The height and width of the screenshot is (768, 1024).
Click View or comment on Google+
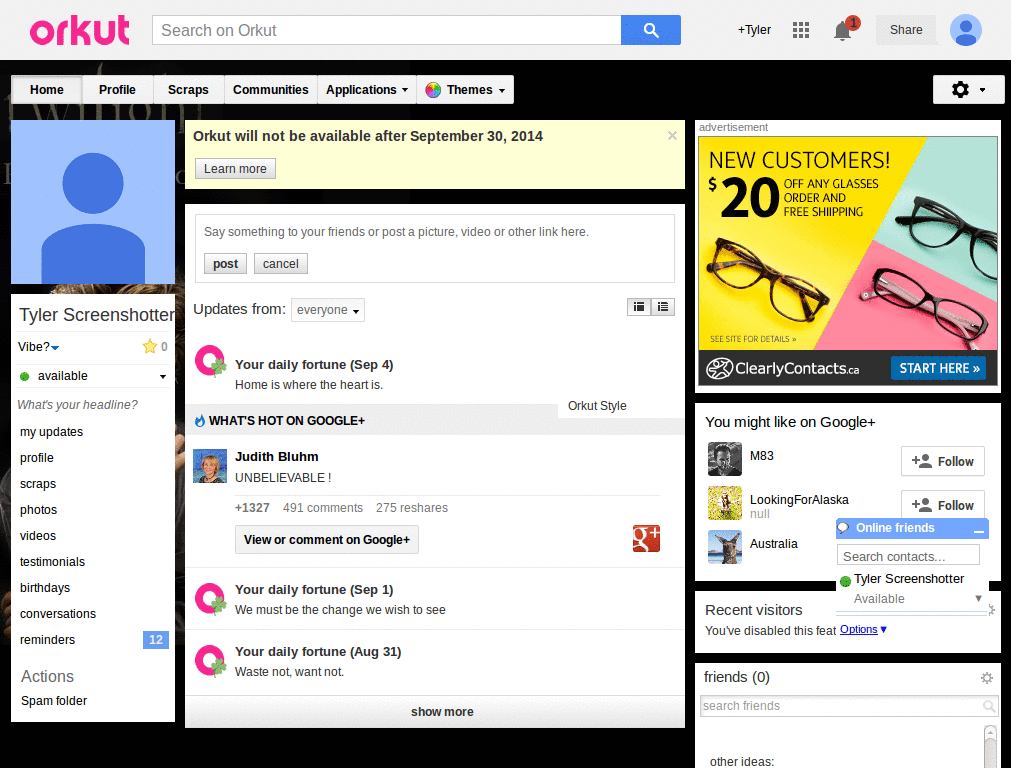[x=327, y=539]
